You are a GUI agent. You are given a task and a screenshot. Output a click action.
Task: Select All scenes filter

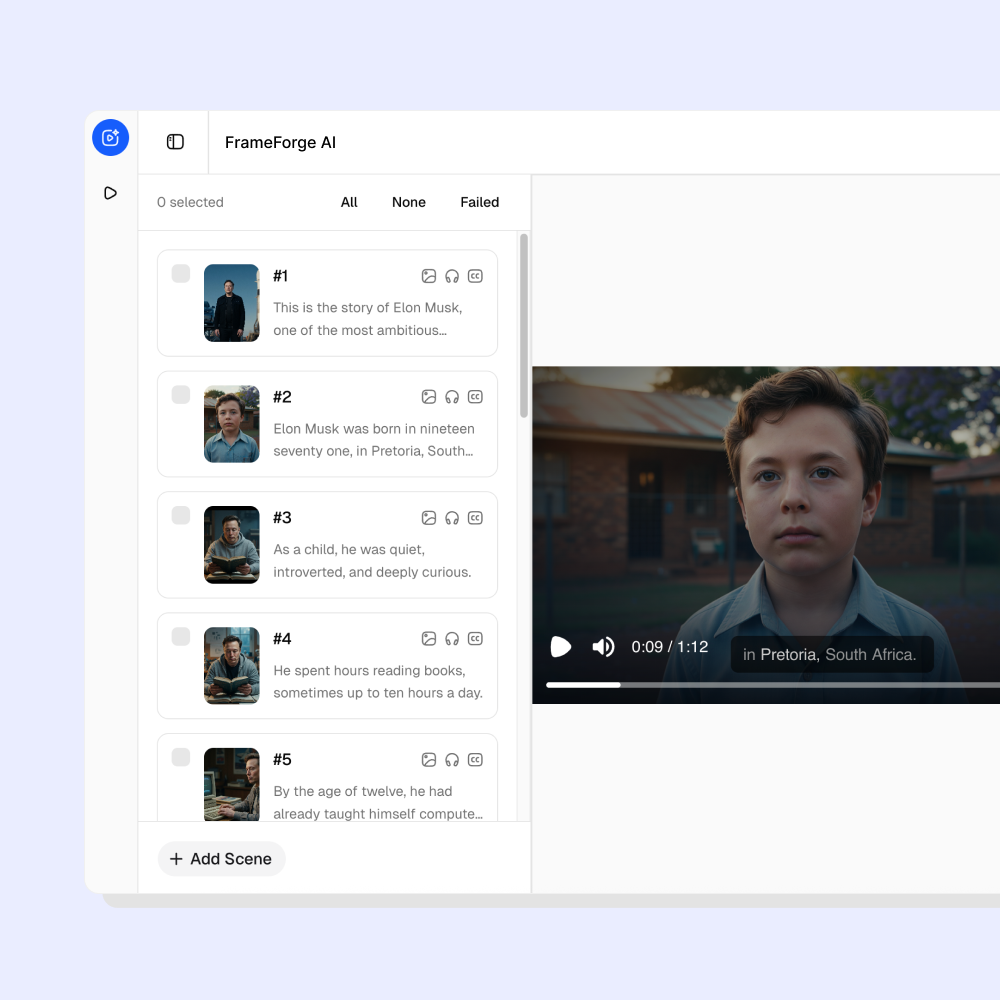349,202
